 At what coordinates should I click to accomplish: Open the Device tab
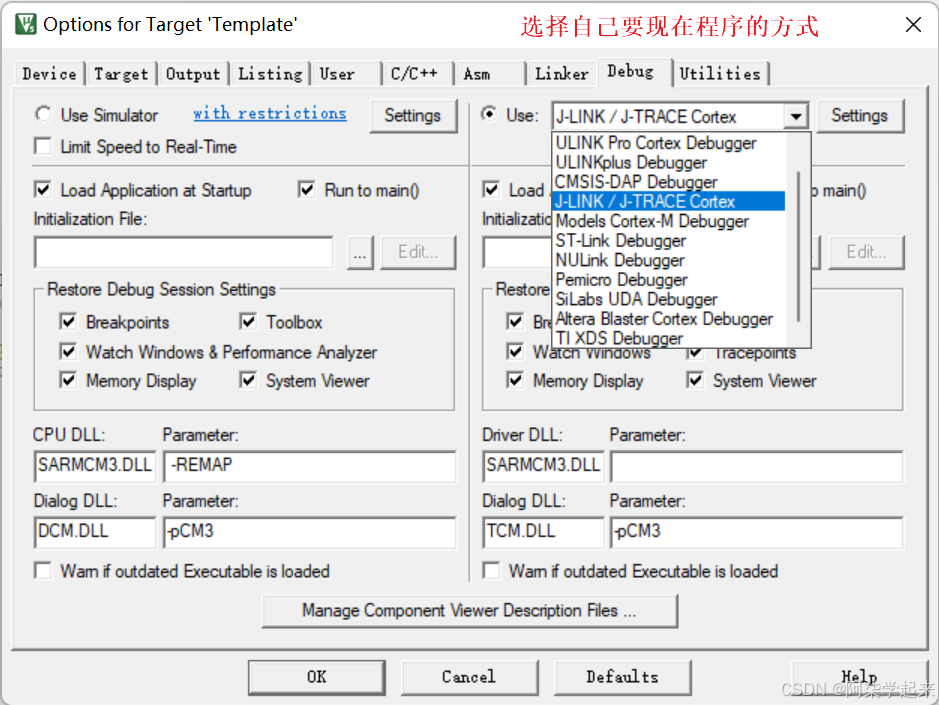click(x=48, y=73)
